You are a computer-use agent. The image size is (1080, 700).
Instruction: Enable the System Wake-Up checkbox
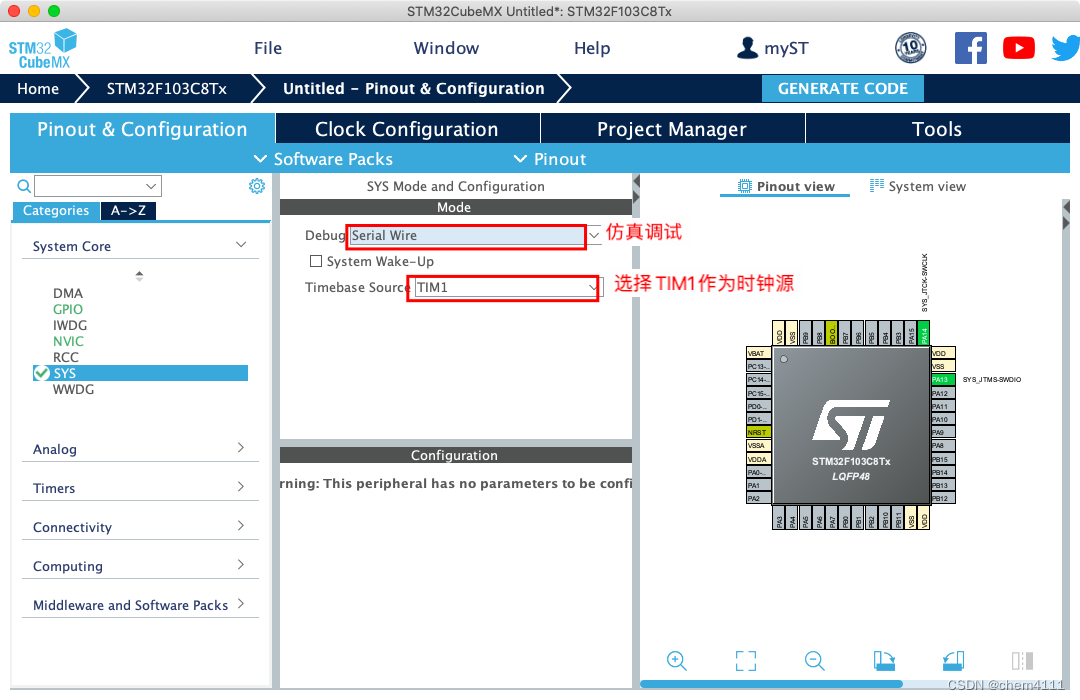(x=315, y=261)
